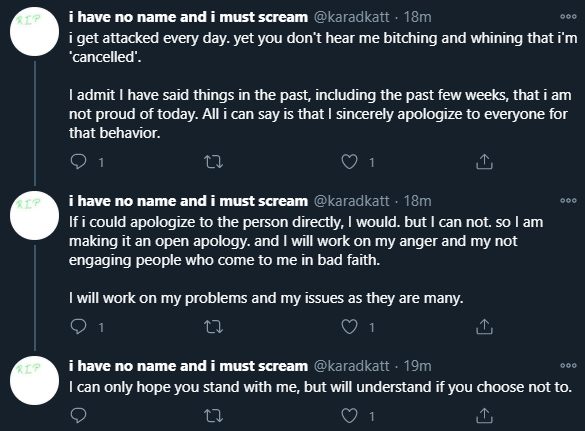Open @karadkatt handle on the first tweet
Viewport: 585px width, 431px height.
(x=351, y=17)
